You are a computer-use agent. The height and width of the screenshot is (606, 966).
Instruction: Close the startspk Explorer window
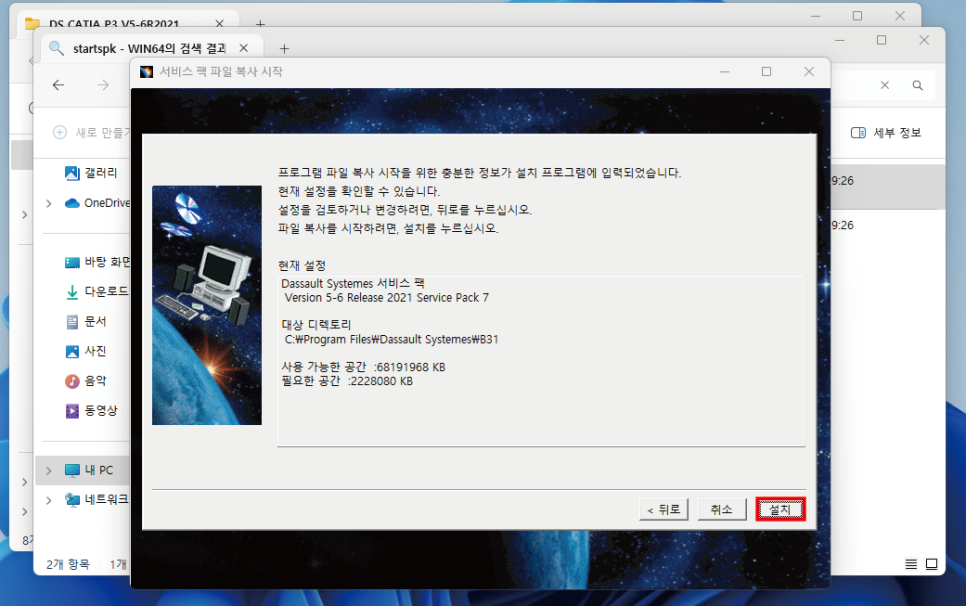[923, 40]
